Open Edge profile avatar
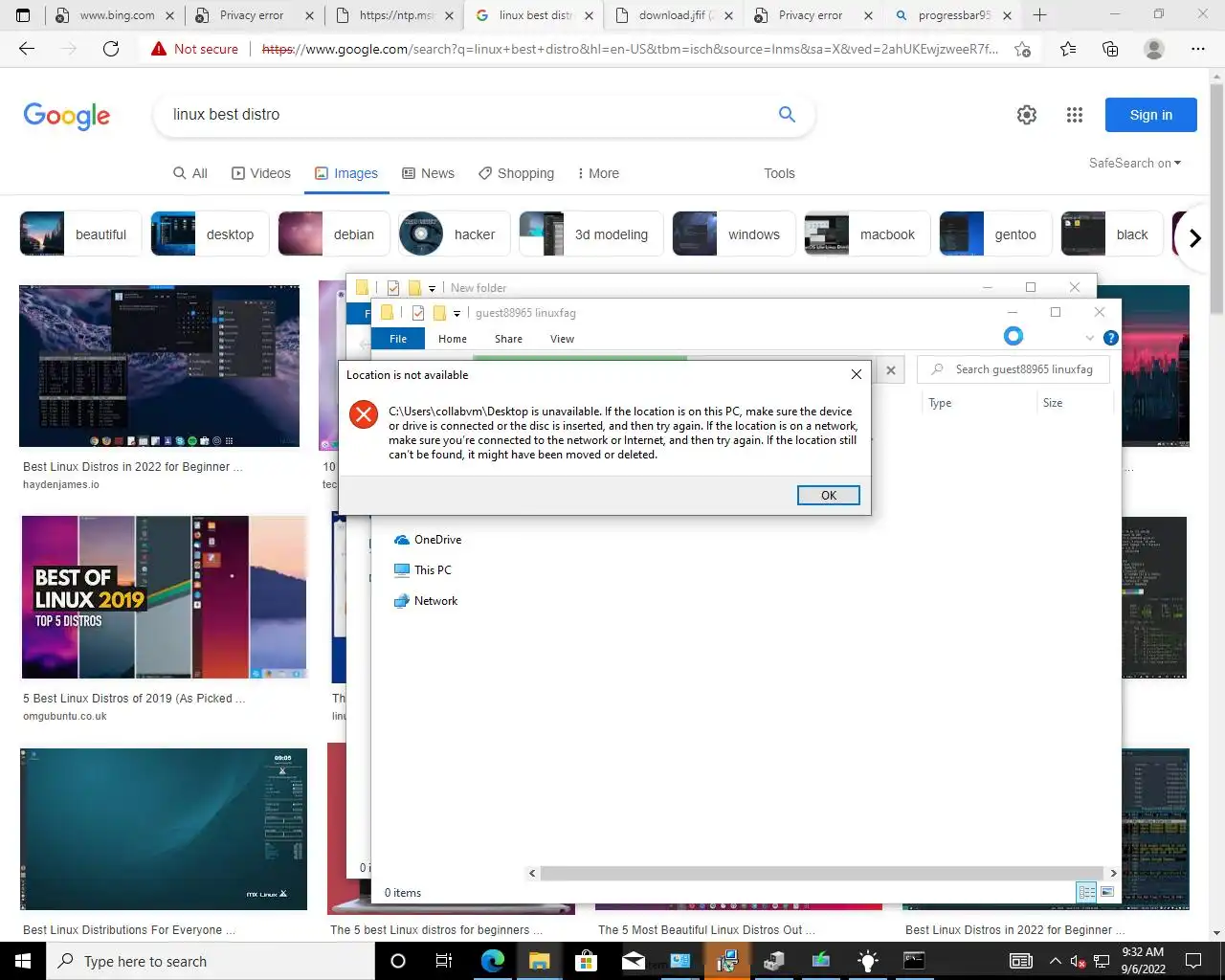This screenshot has height=980, width=1225. pos(1154,49)
